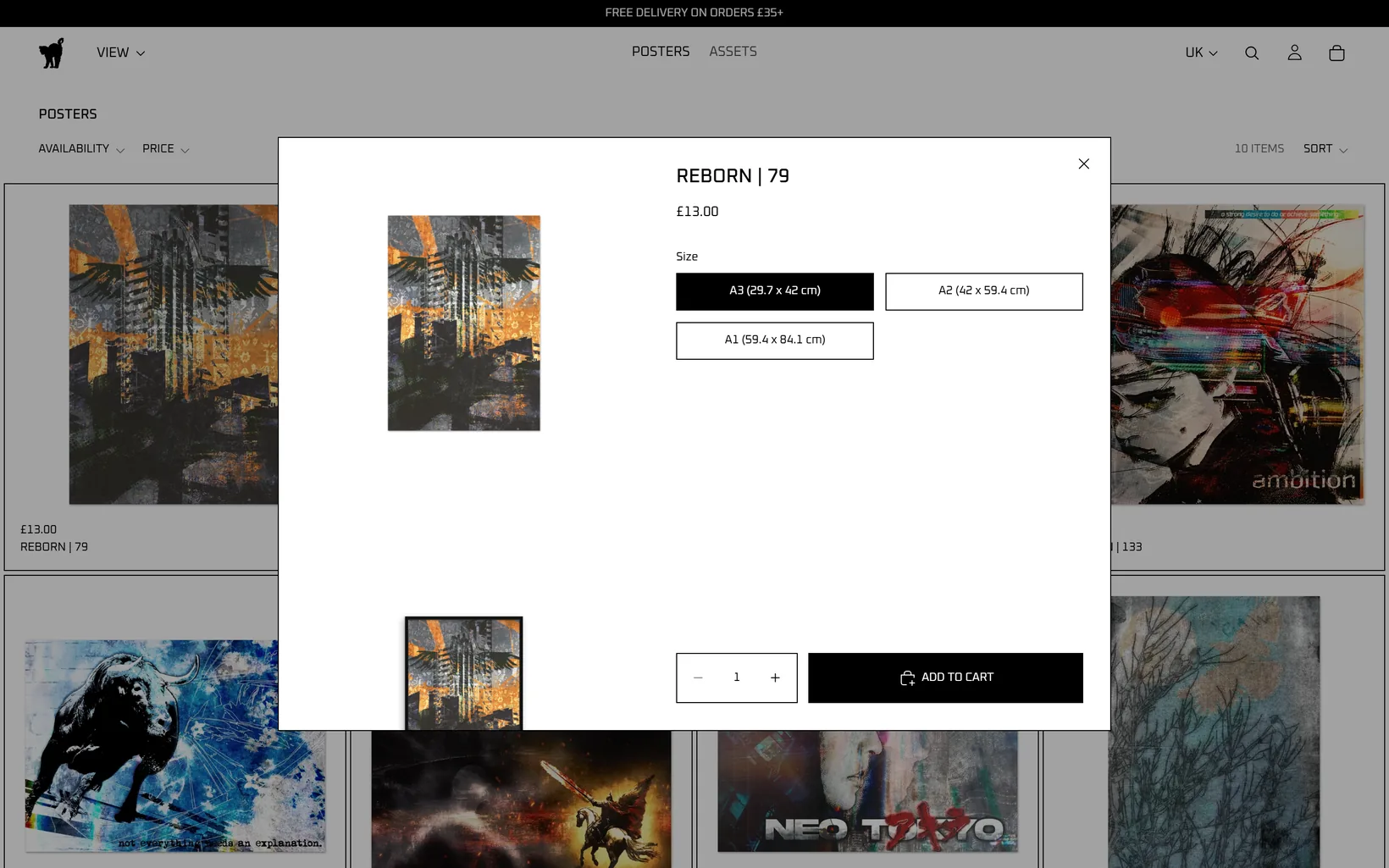Image resolution: width=1389 pixels, height=868 pixels.
Task: Click the ADD TO CART button
Action: point(945,677)
